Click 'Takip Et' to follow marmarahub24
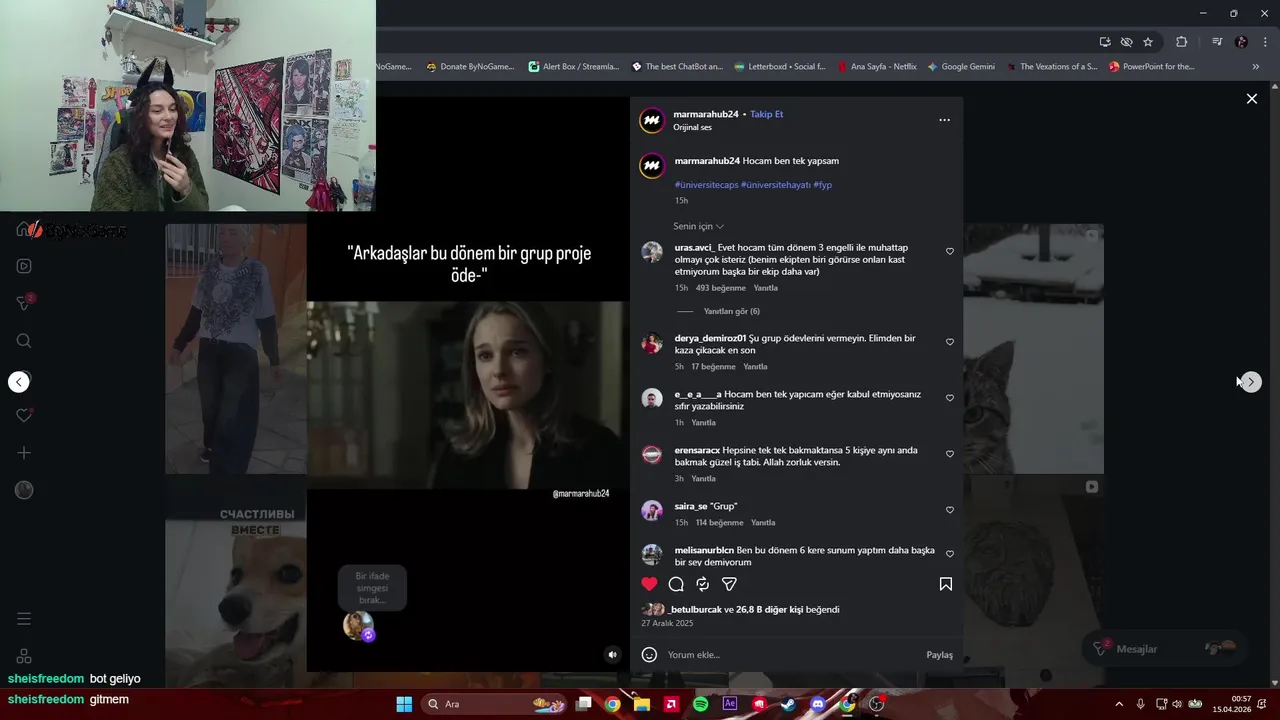 tap(767, 115)
